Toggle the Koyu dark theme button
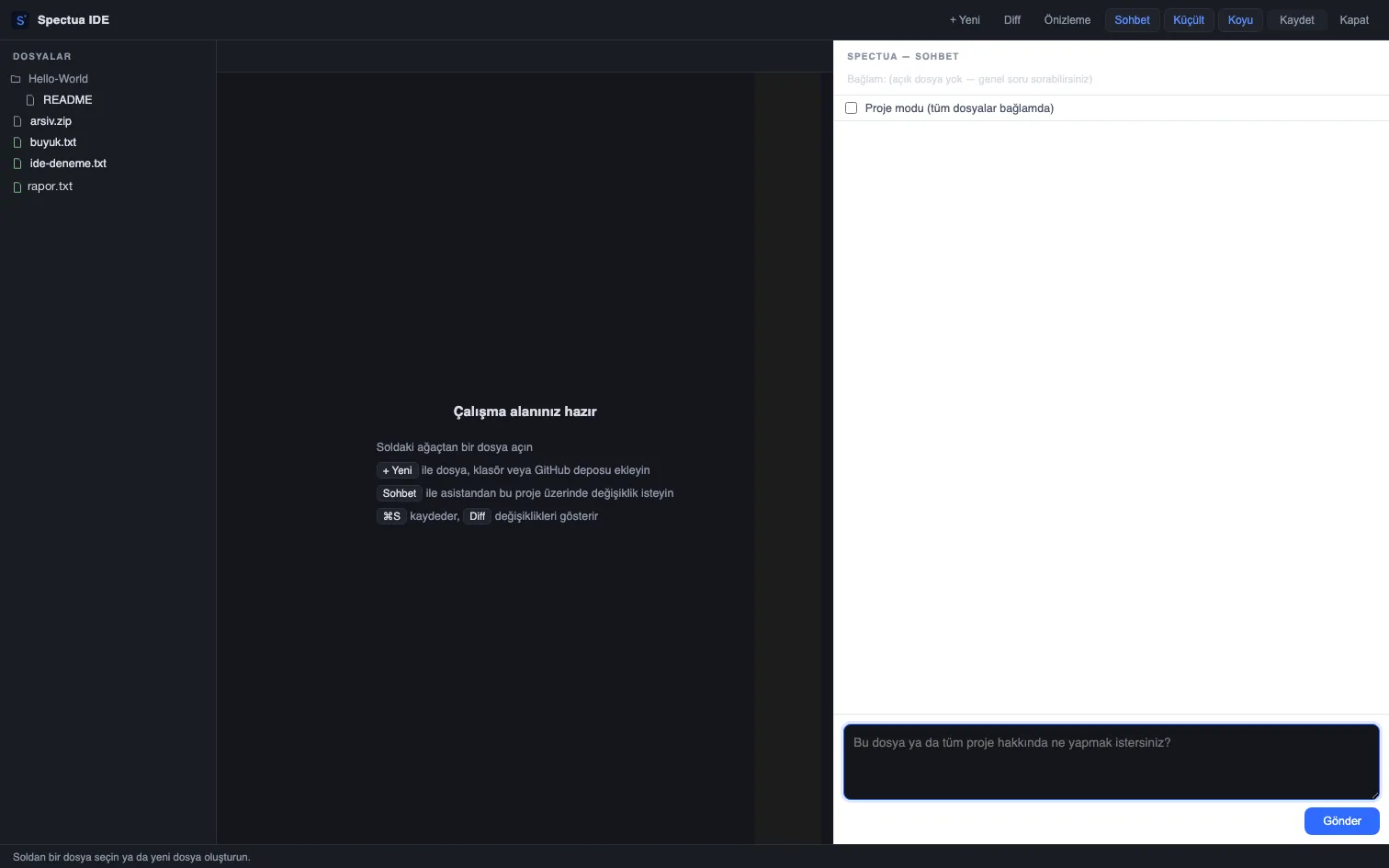This screenshot has height=868, width=1389. (x=1240, y=20)
